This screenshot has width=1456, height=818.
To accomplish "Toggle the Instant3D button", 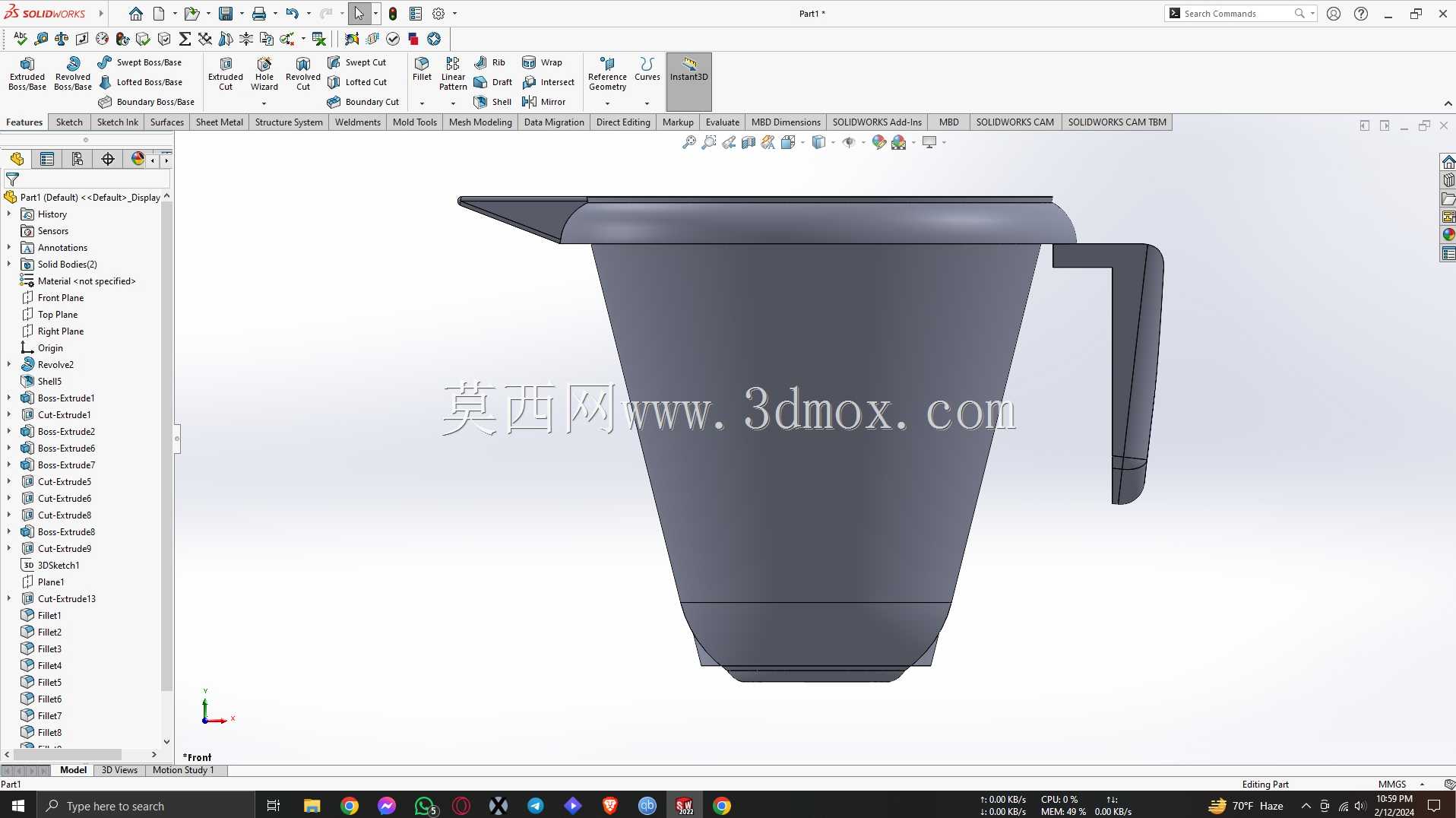I will pos(689,82).
